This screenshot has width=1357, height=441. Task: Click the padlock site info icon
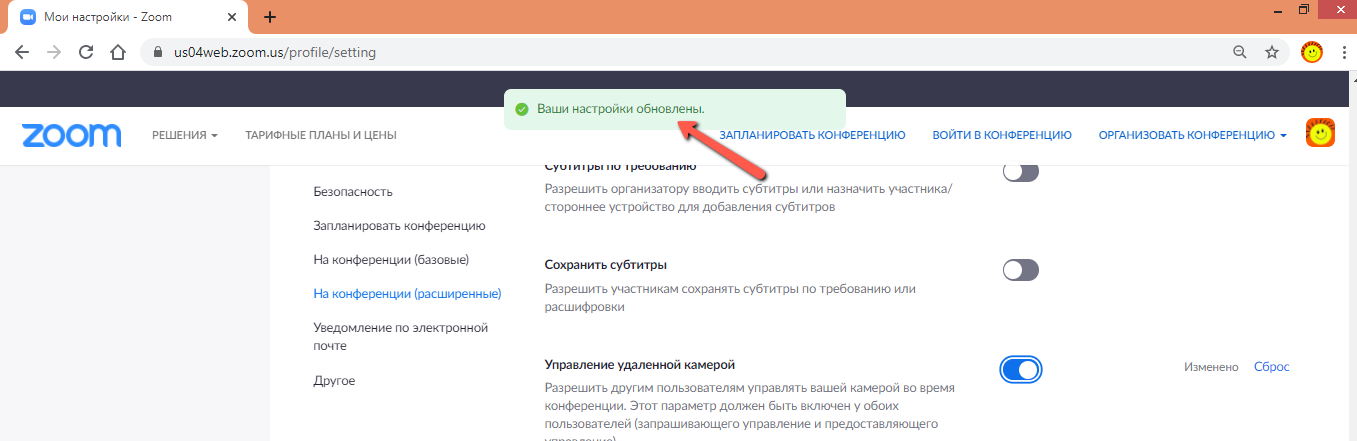(157, 52)
